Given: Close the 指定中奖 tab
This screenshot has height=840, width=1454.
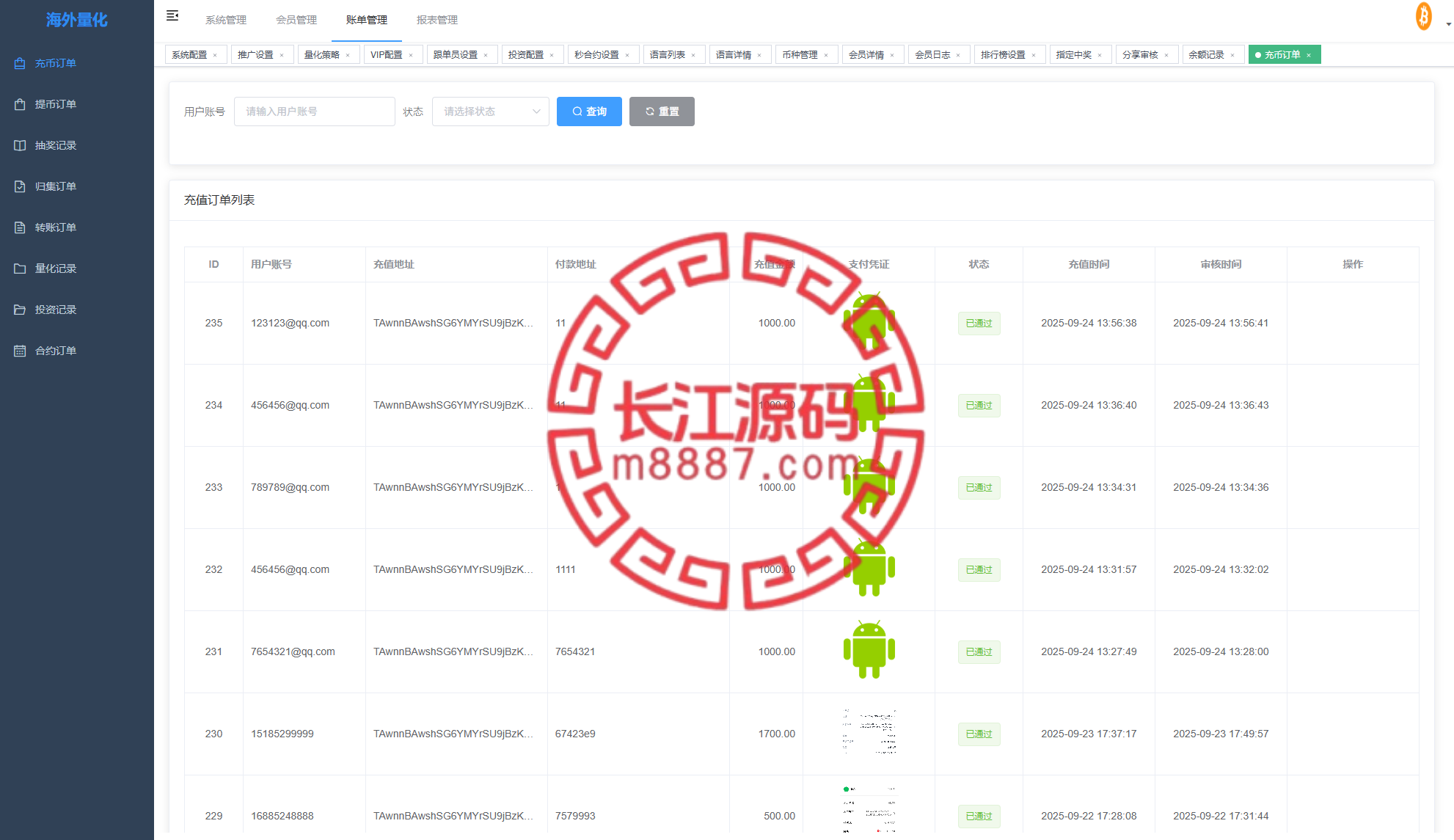Looking at the screenshot, I should tap(1100, 56).
